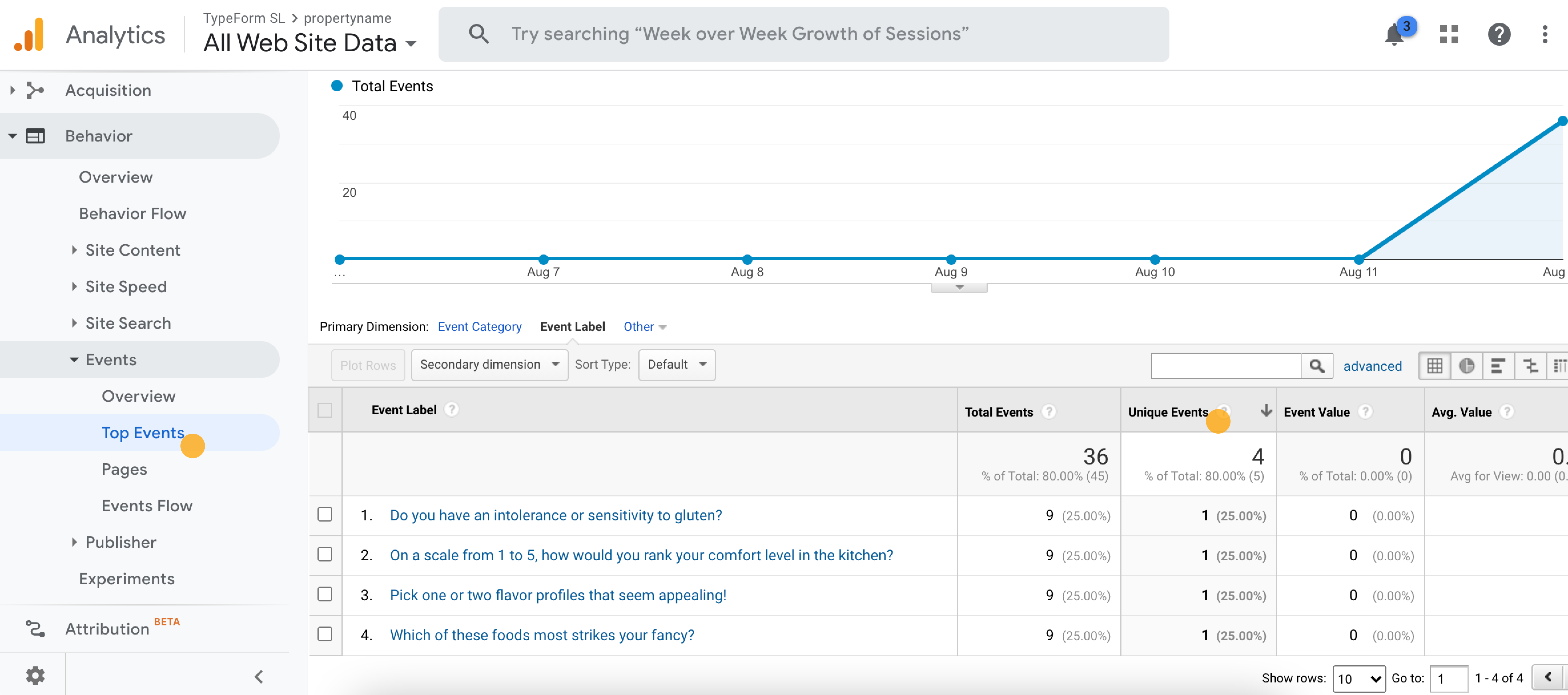The width and height of the screenshot is (1568, 695).
Task: Open Behavior Flow report
Action: click(132, 213)
